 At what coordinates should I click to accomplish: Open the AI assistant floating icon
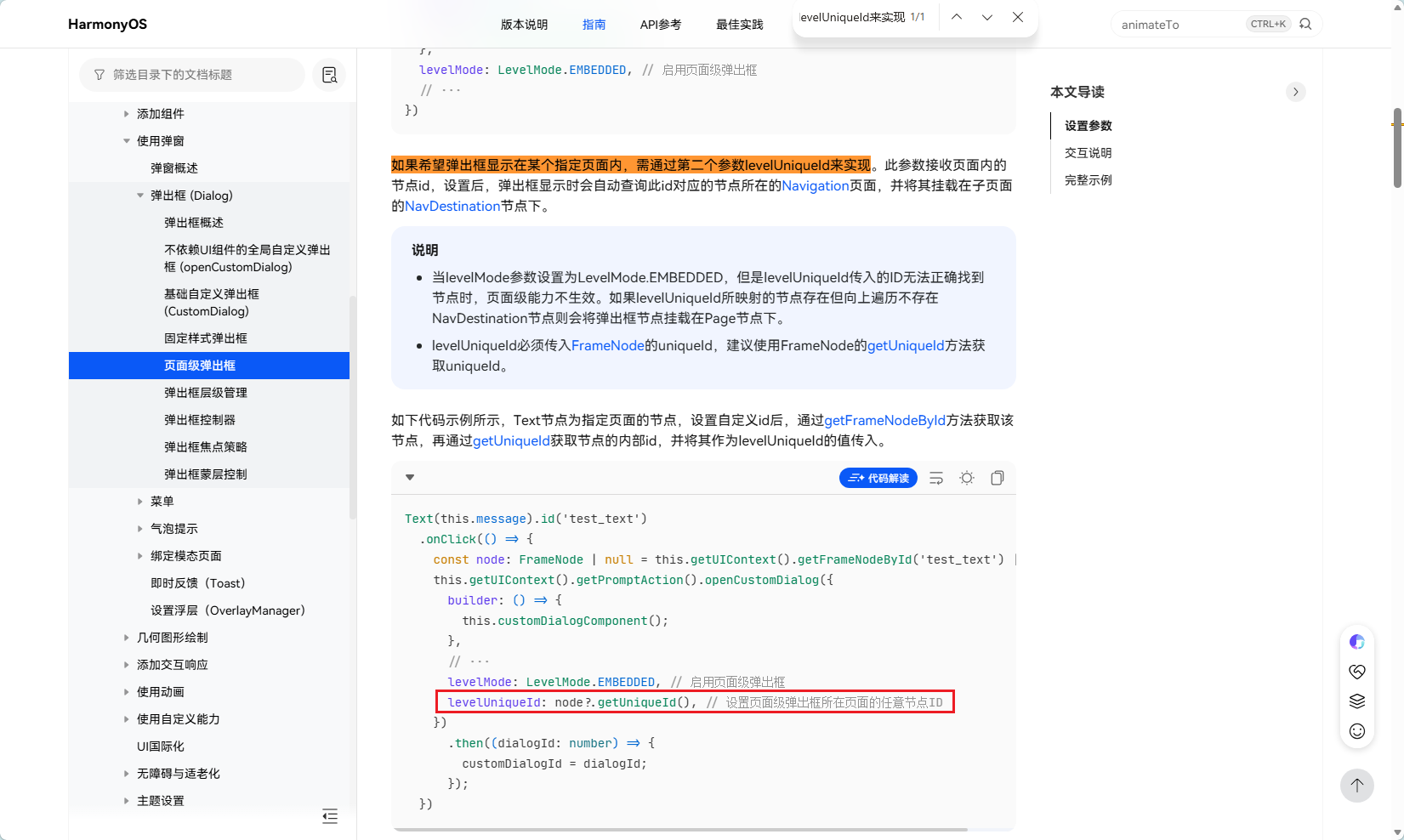(1357, 642)
